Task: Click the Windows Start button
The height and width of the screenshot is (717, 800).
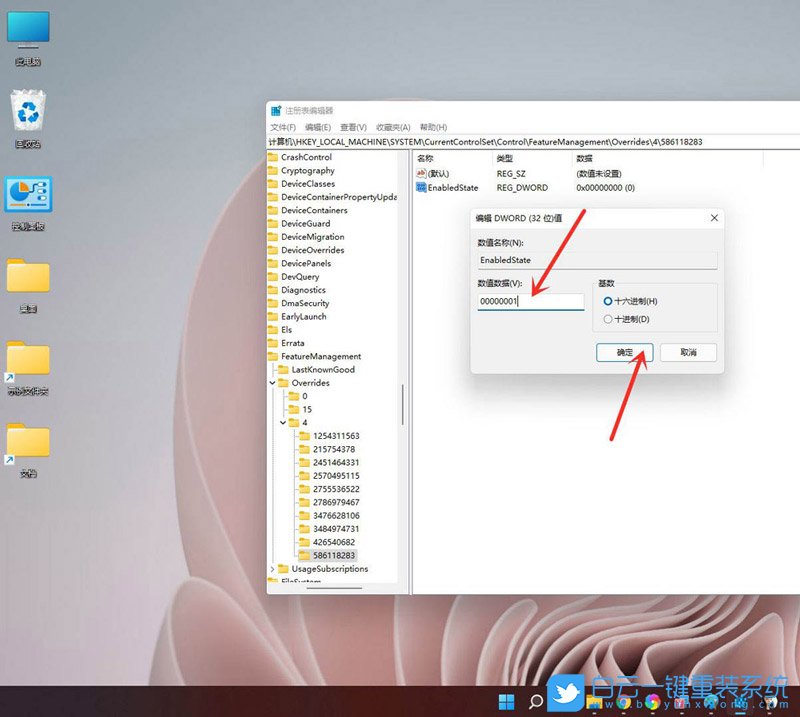Action: (506, 700)
